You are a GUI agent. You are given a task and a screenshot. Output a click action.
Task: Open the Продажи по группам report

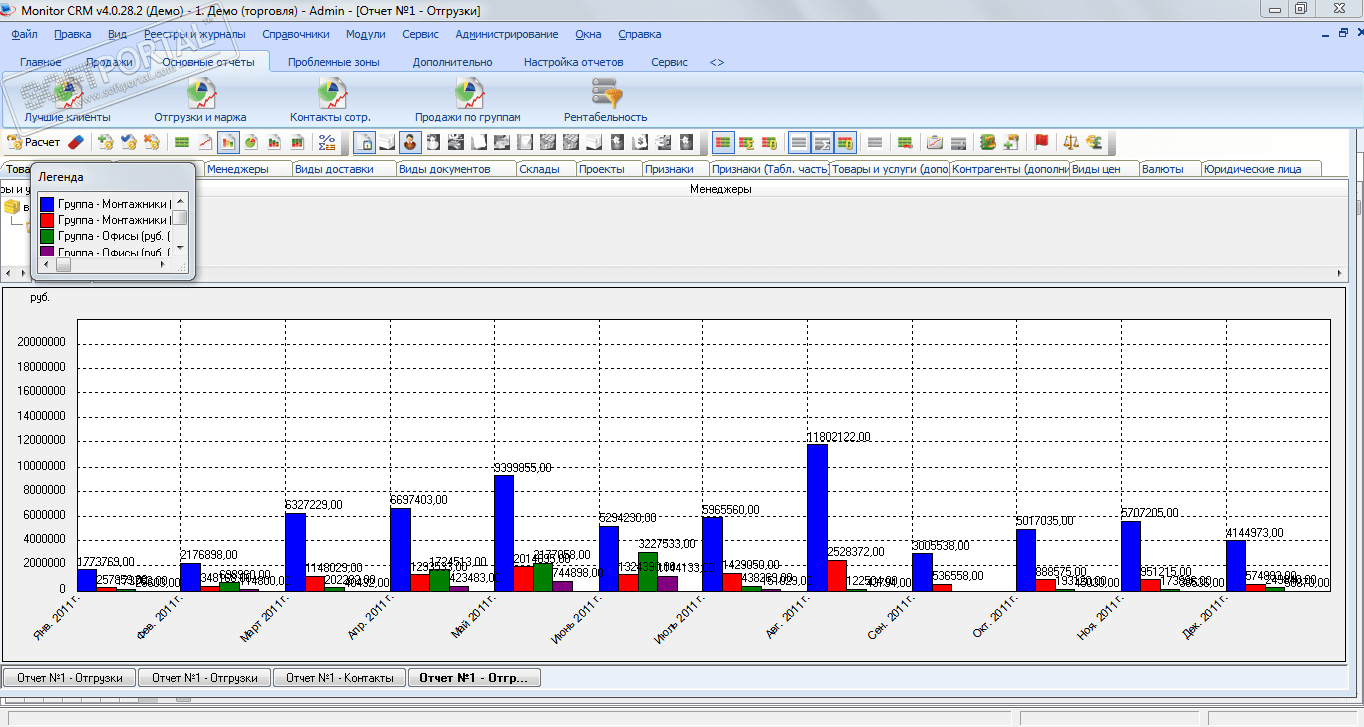(x=467, y=95)
